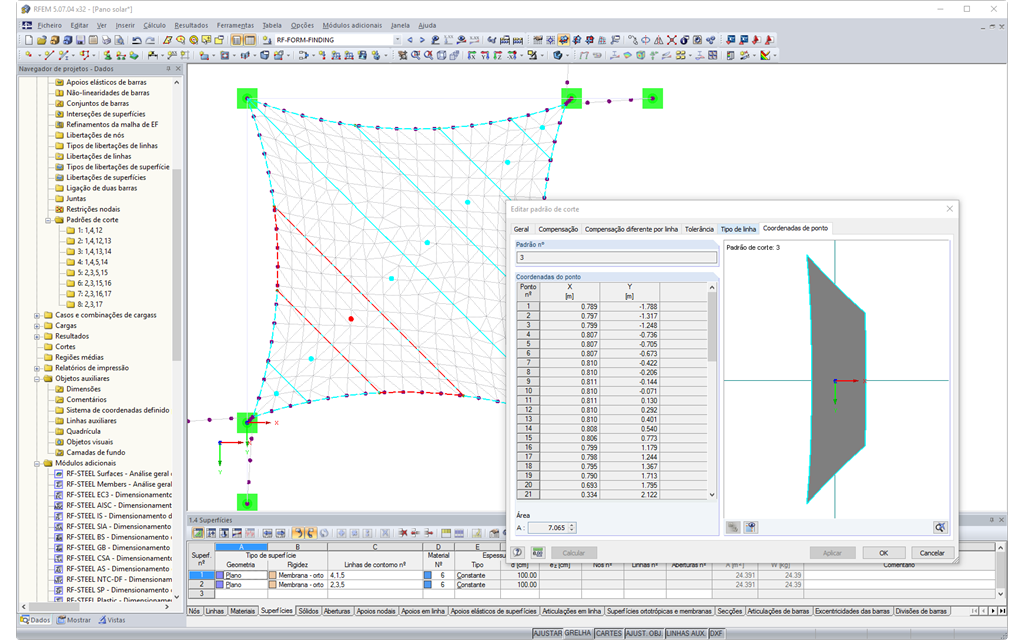This screenshot has height=640, width=1024.
Task: Click the printer icon in the surface table toolbar
Action: click(492, 533)
